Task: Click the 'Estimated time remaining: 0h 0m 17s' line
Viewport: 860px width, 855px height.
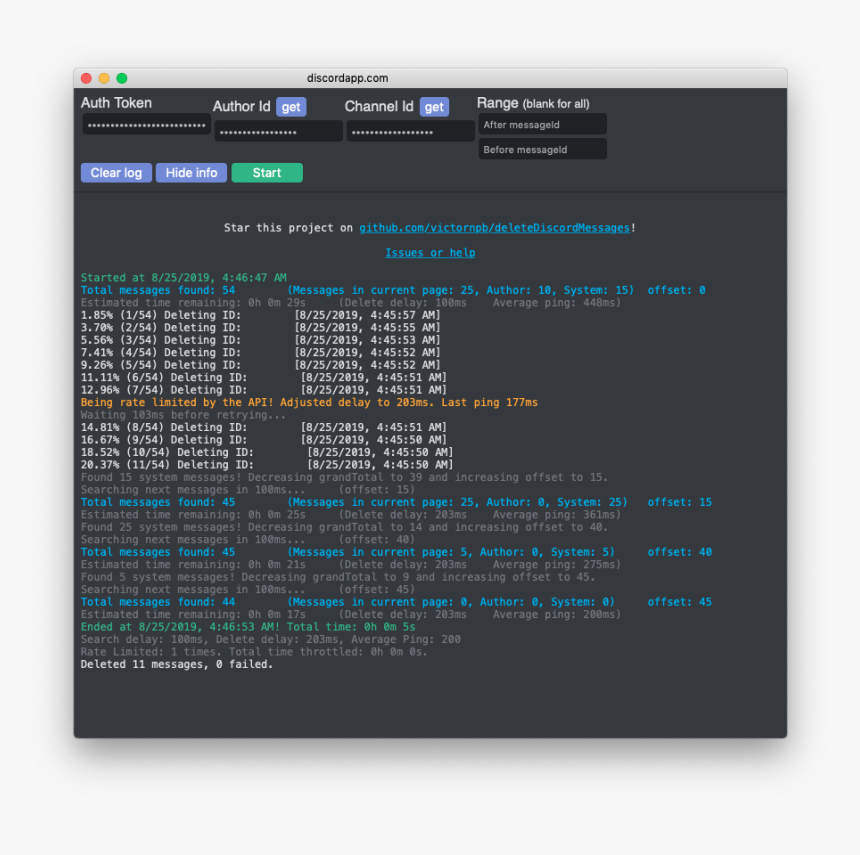Action: coord(350,614)
